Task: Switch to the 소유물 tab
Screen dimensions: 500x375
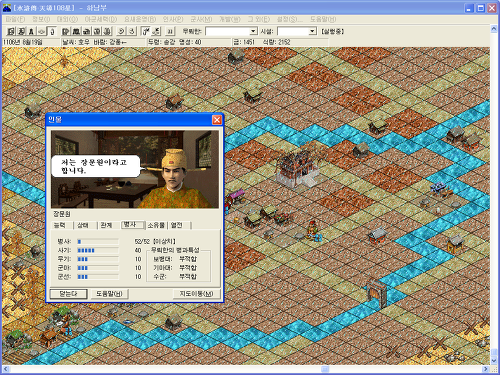Action: point(156,225)
